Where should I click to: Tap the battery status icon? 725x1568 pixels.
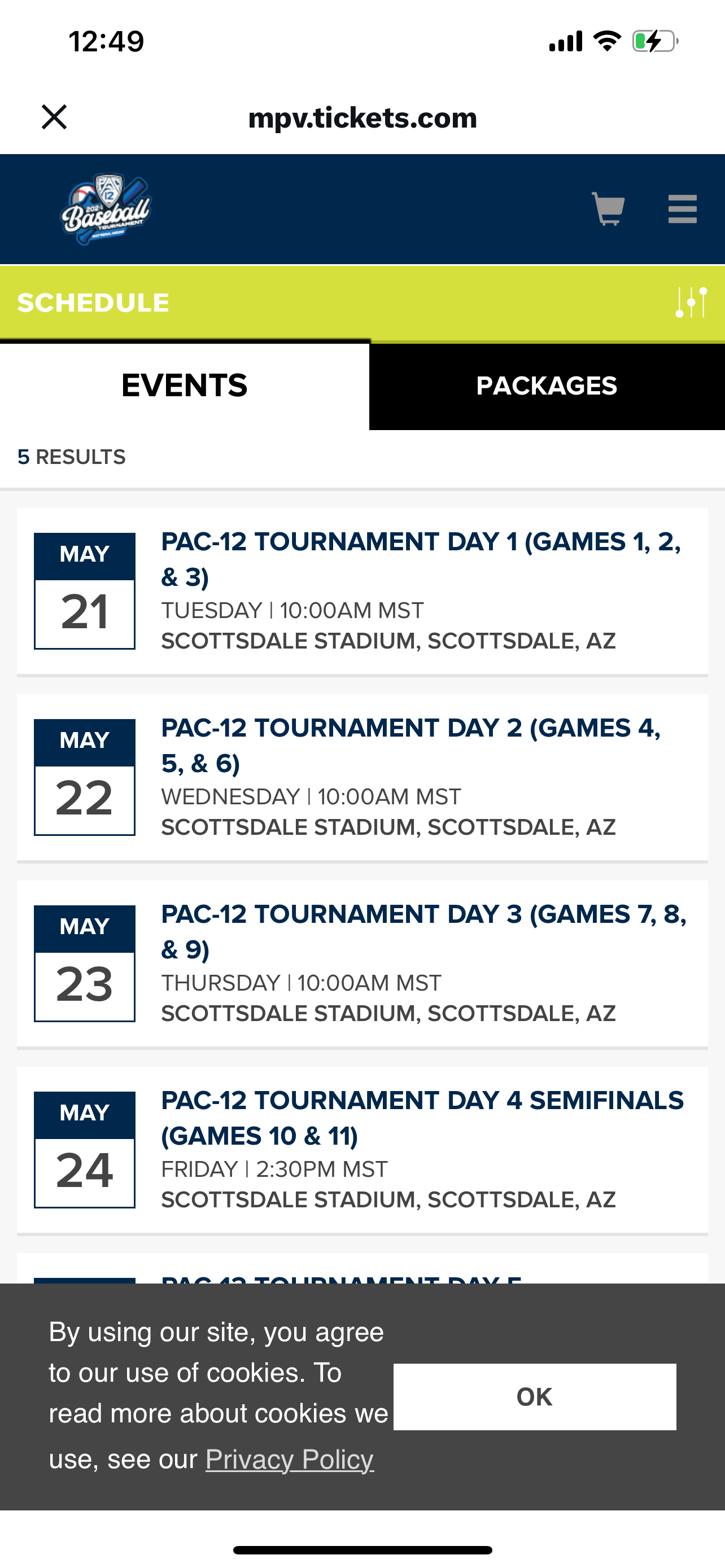coord(654,41)
